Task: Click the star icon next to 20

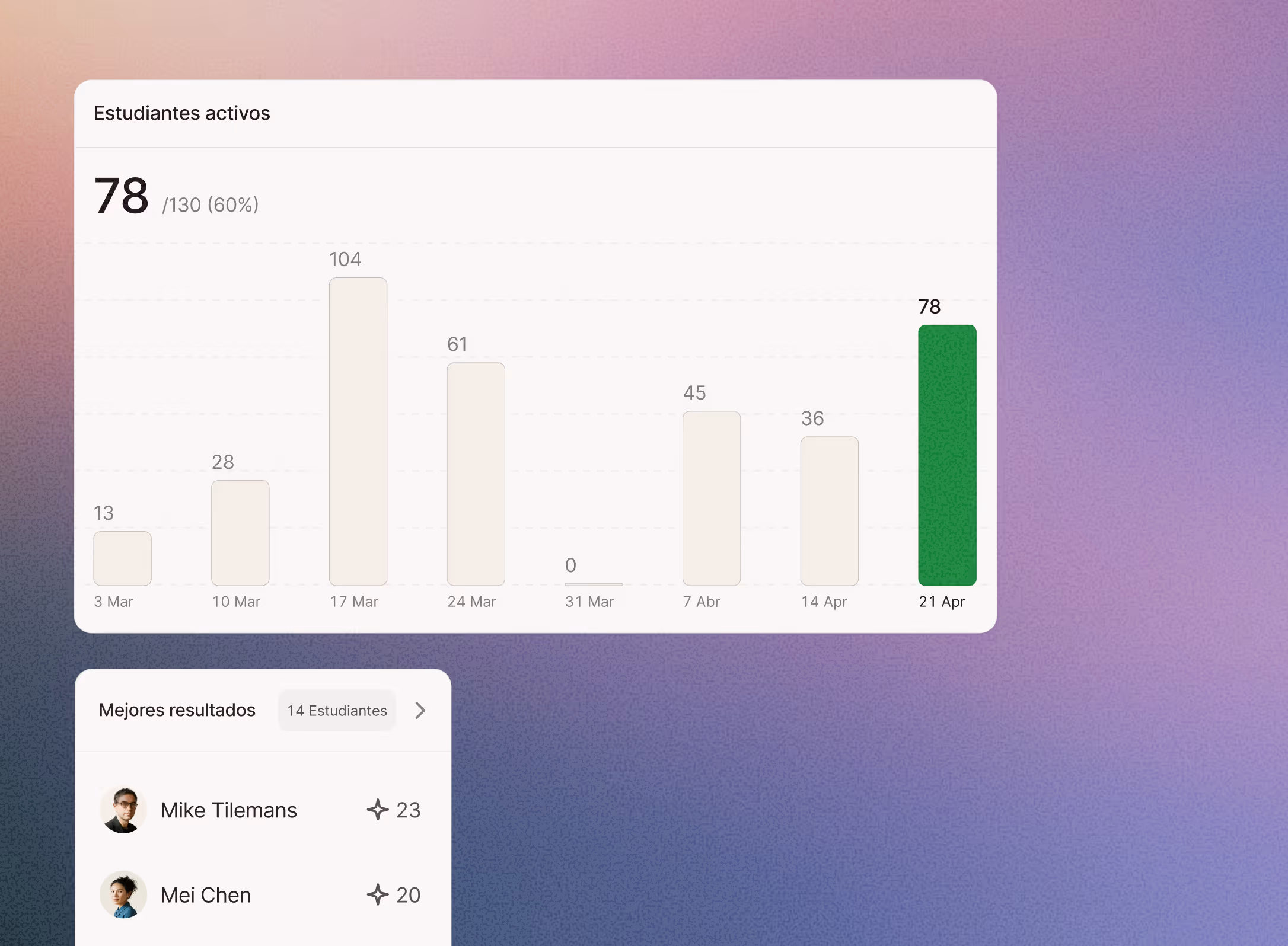Action: point(378,894)
